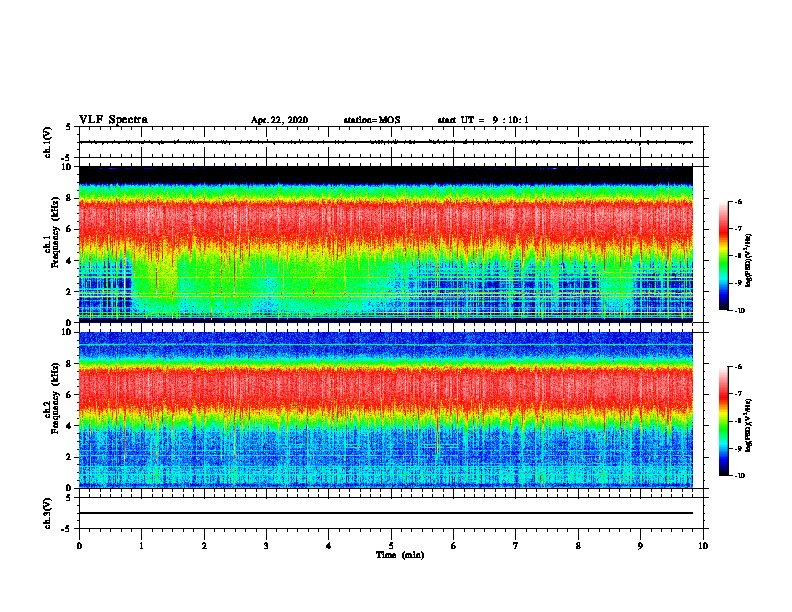792x612 pixels.
Task: Click the "10" frequency tick on ch.2 panel
Action: [67, 332]
